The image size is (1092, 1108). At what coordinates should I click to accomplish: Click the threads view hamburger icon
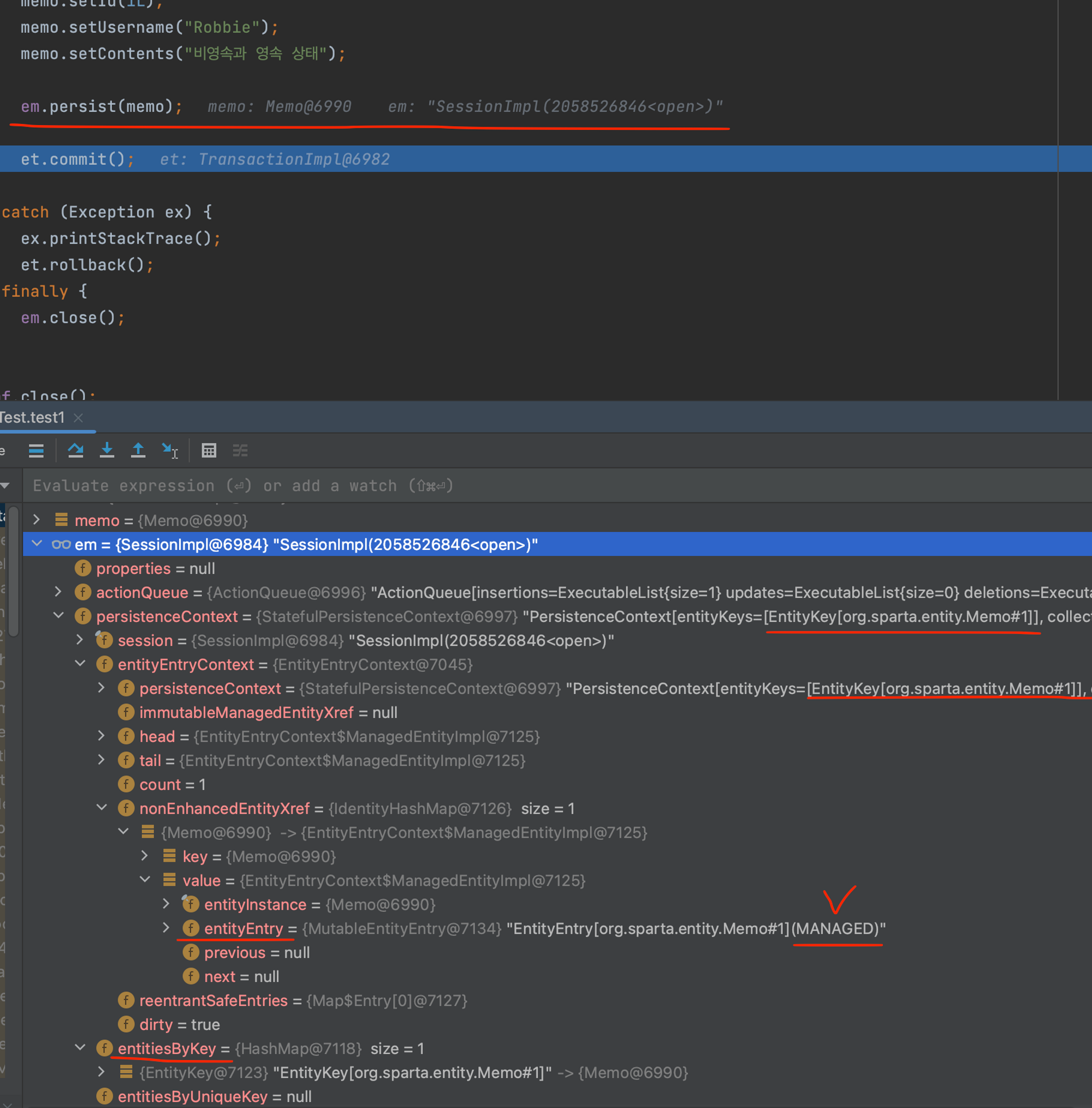pyautogui.click(x=36, y=450)
